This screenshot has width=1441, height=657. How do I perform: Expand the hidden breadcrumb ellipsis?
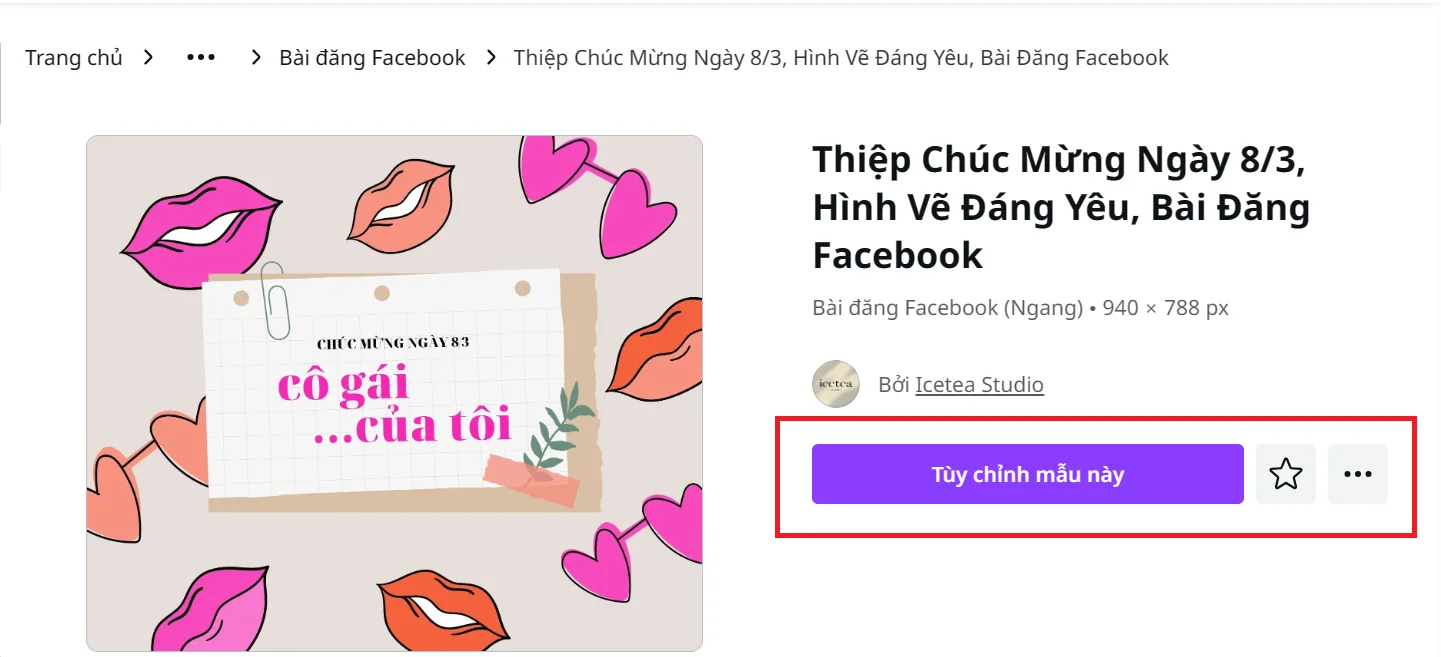[200, 57]
